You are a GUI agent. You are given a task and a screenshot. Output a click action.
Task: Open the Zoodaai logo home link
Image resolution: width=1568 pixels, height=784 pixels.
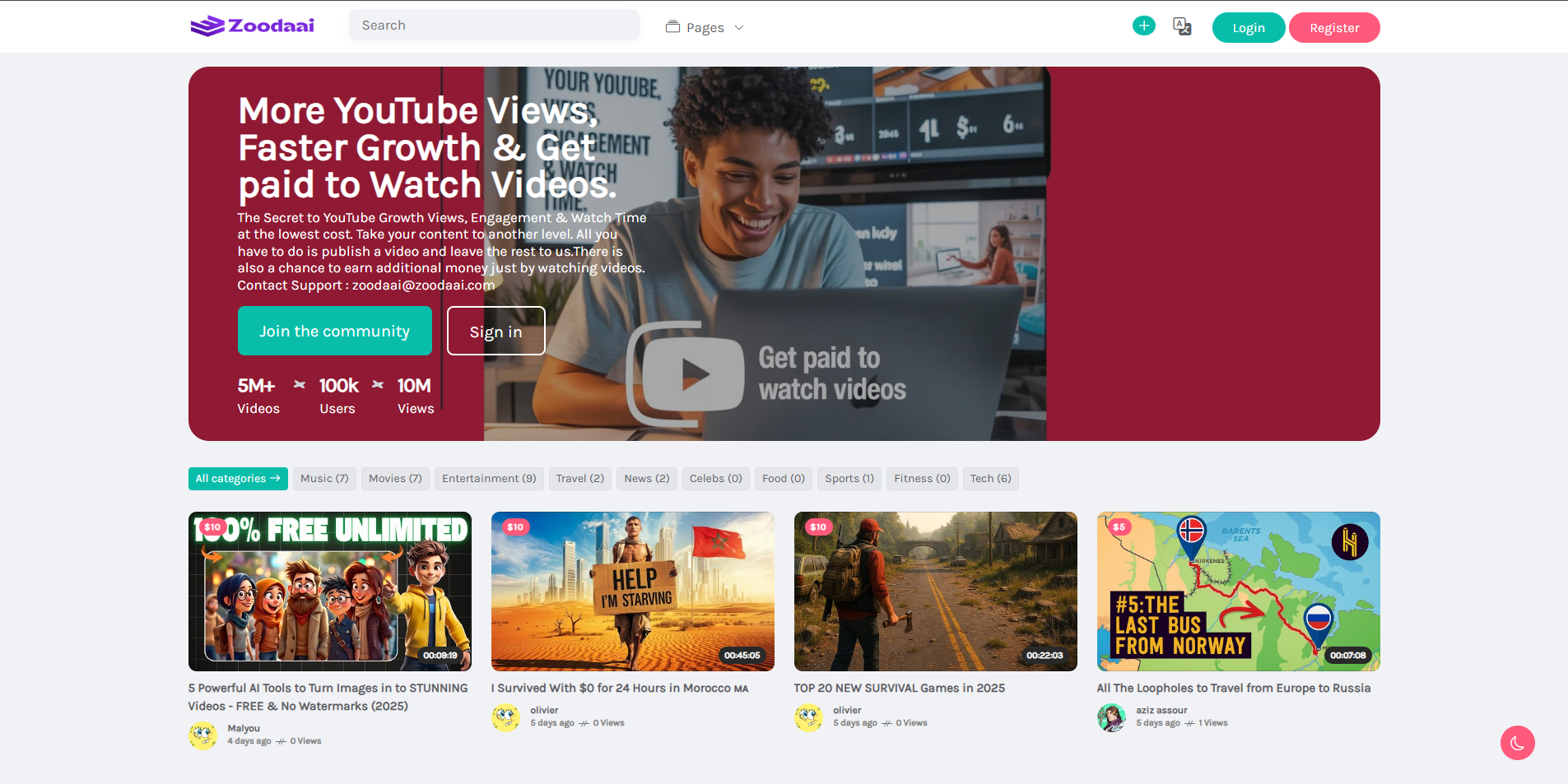(x=253, y=26)
